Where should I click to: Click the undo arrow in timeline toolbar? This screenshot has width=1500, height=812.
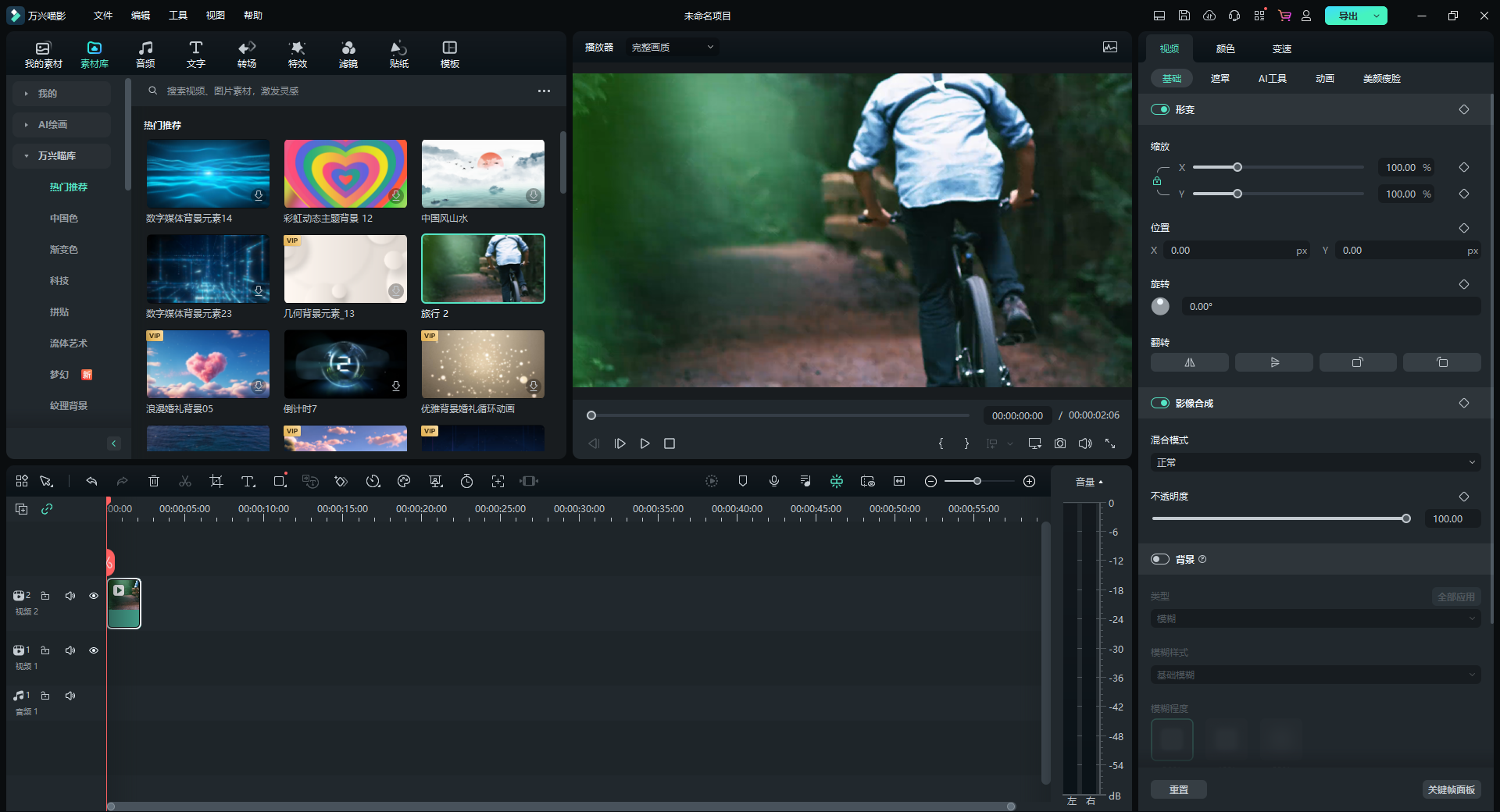[x=91, y=481]
